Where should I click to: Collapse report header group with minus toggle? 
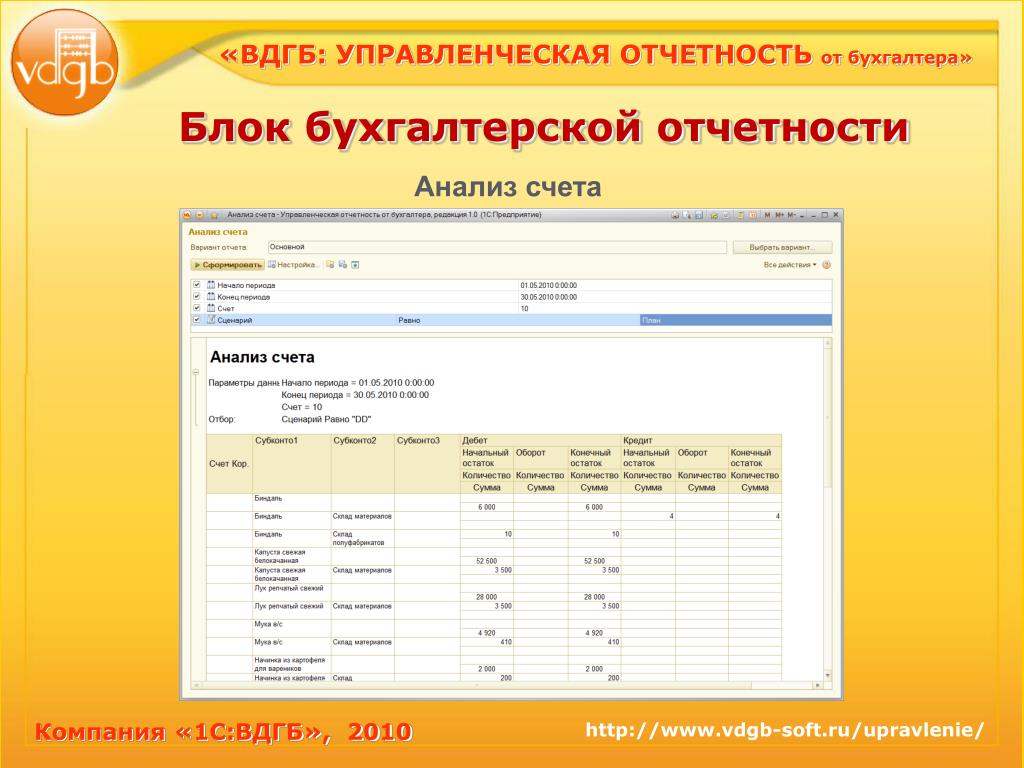[x=195, y=372]
